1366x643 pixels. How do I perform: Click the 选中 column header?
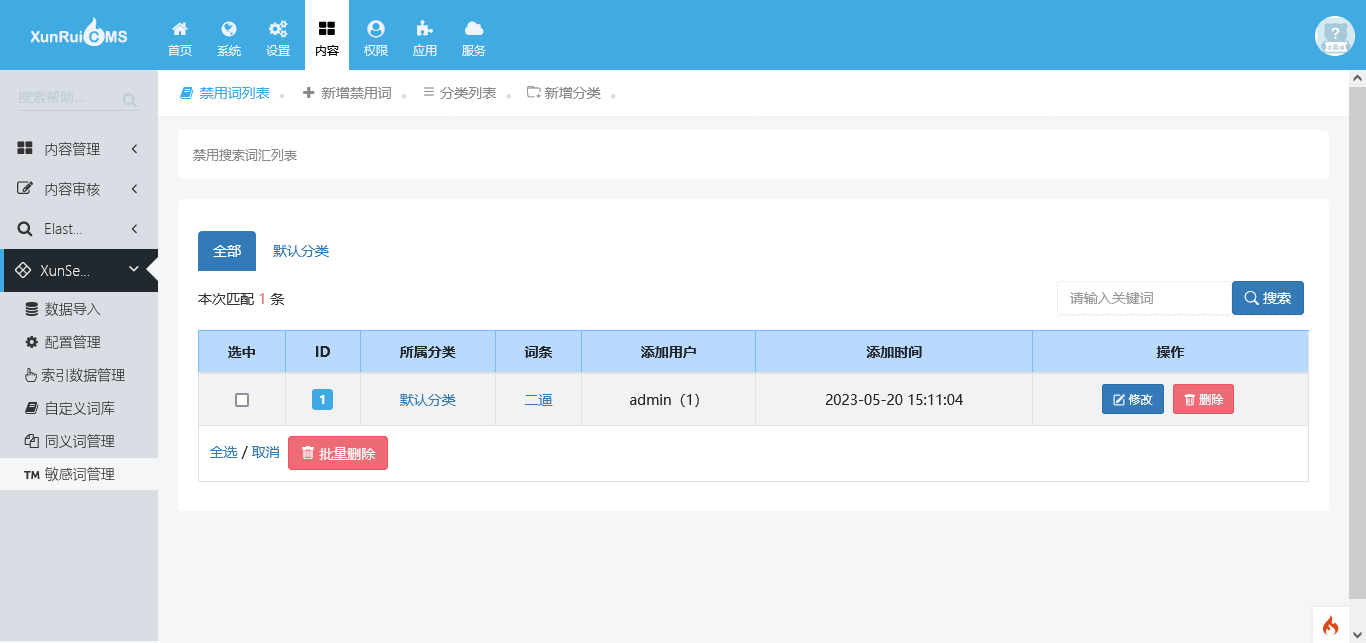click(242, 352)
